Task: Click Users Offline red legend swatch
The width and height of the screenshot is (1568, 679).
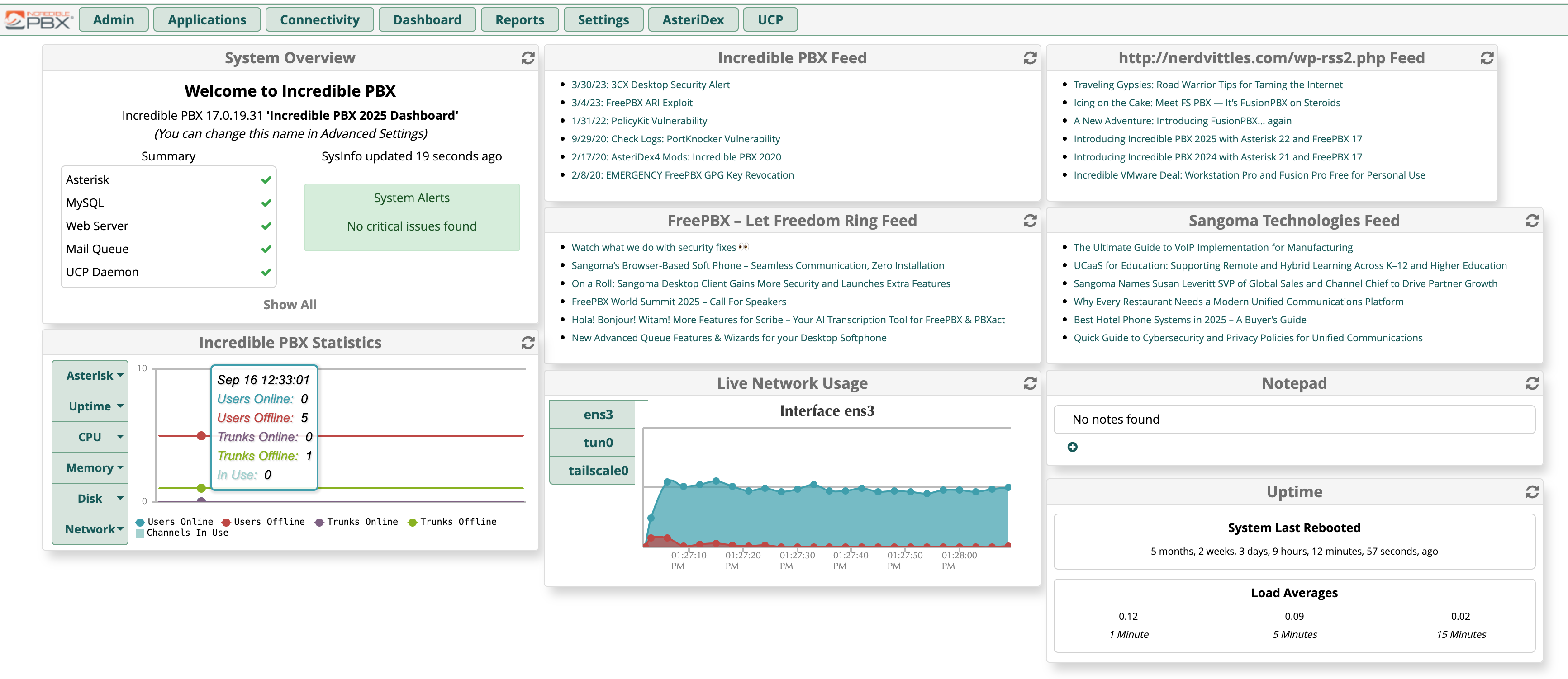Action: [x=227, y=522]
